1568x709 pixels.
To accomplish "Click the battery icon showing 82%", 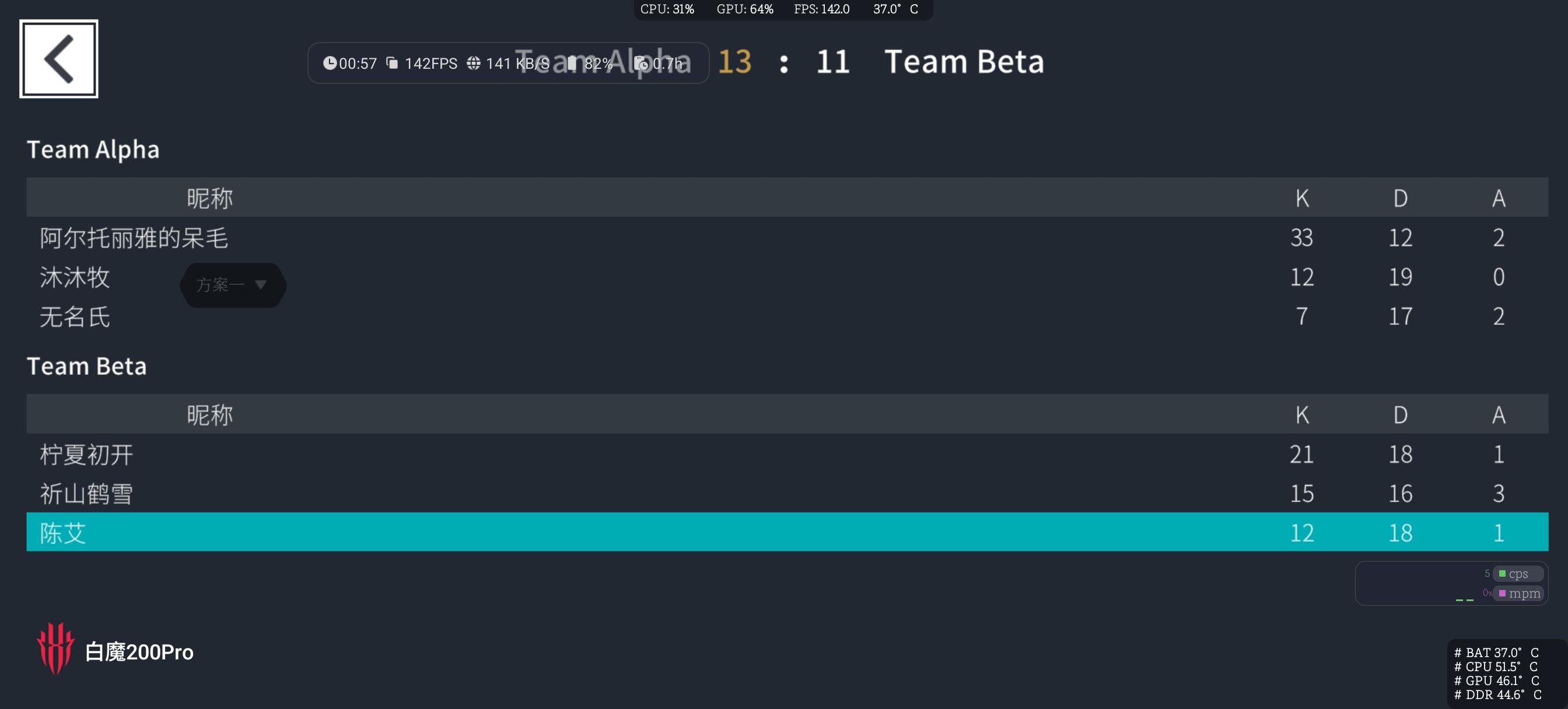I will (x=572, y=64).
